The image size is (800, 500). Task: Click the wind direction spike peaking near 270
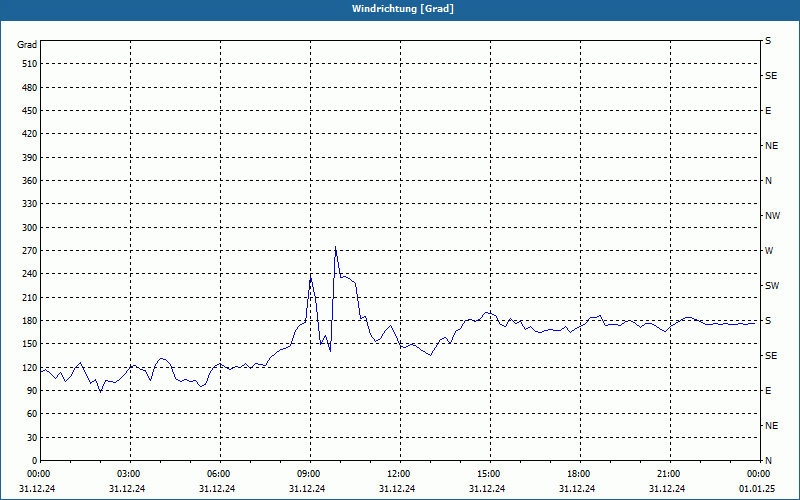[335, 247]
